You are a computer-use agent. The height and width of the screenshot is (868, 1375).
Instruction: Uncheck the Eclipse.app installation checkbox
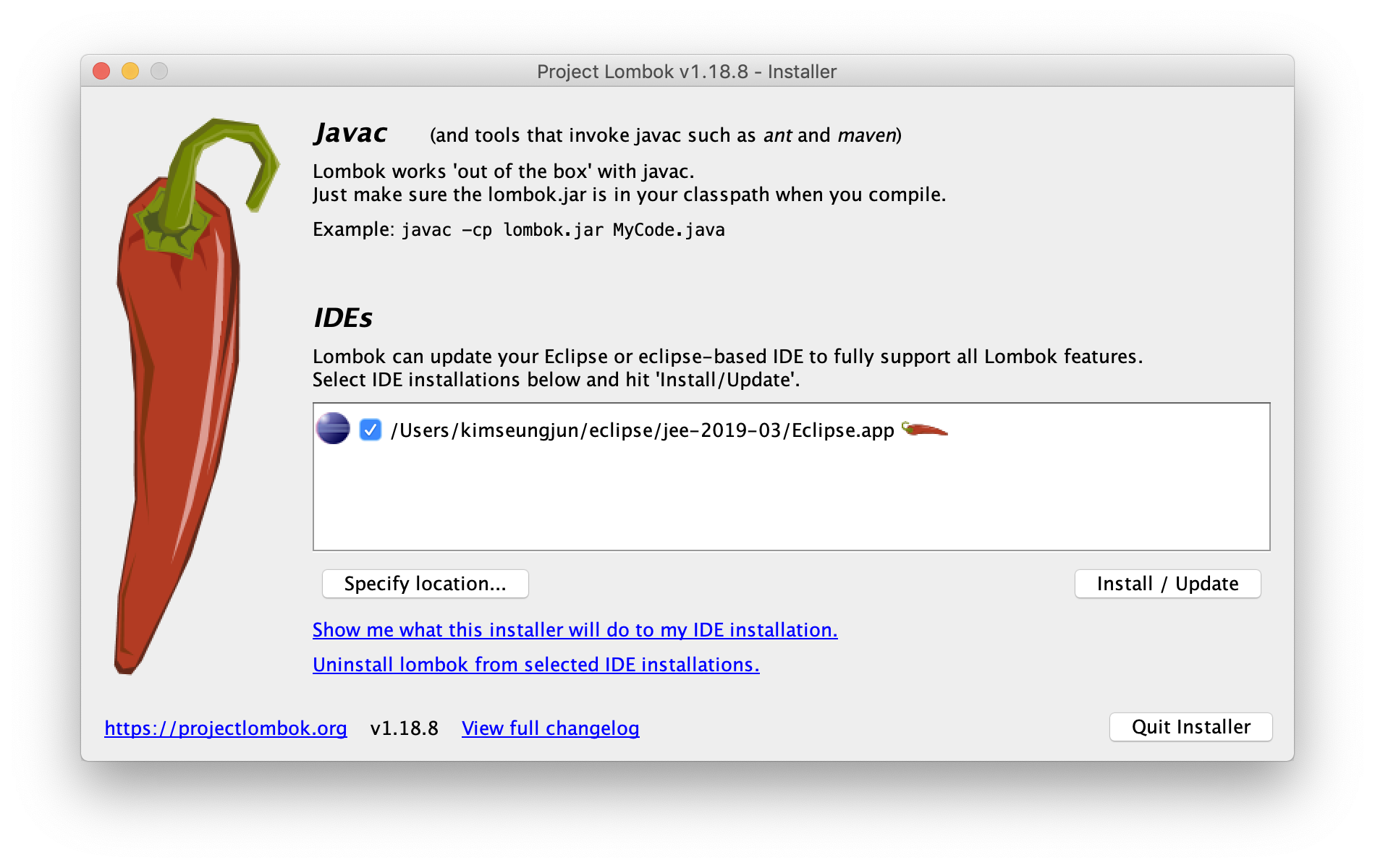tap(371, 430)
